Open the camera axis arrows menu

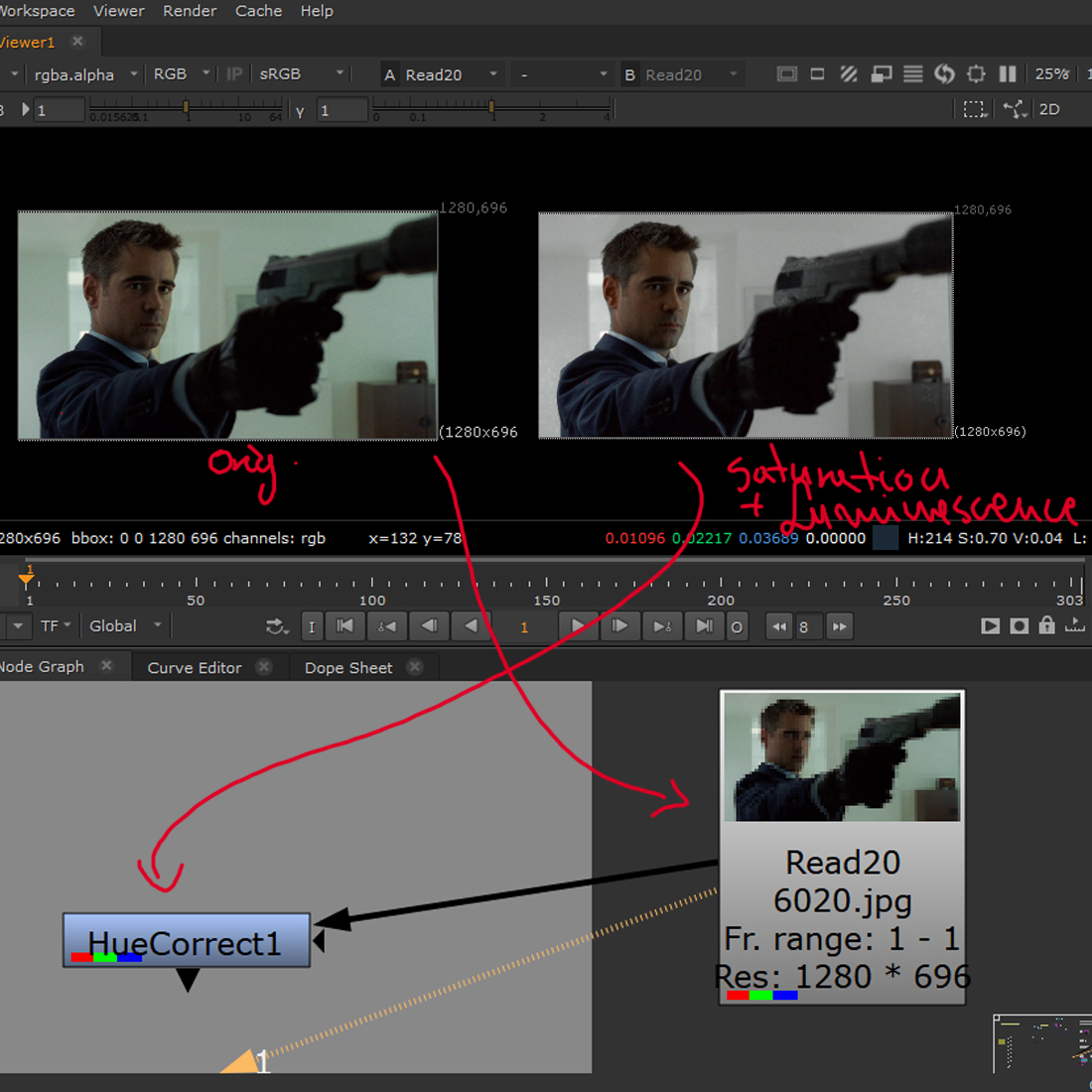1015,109
